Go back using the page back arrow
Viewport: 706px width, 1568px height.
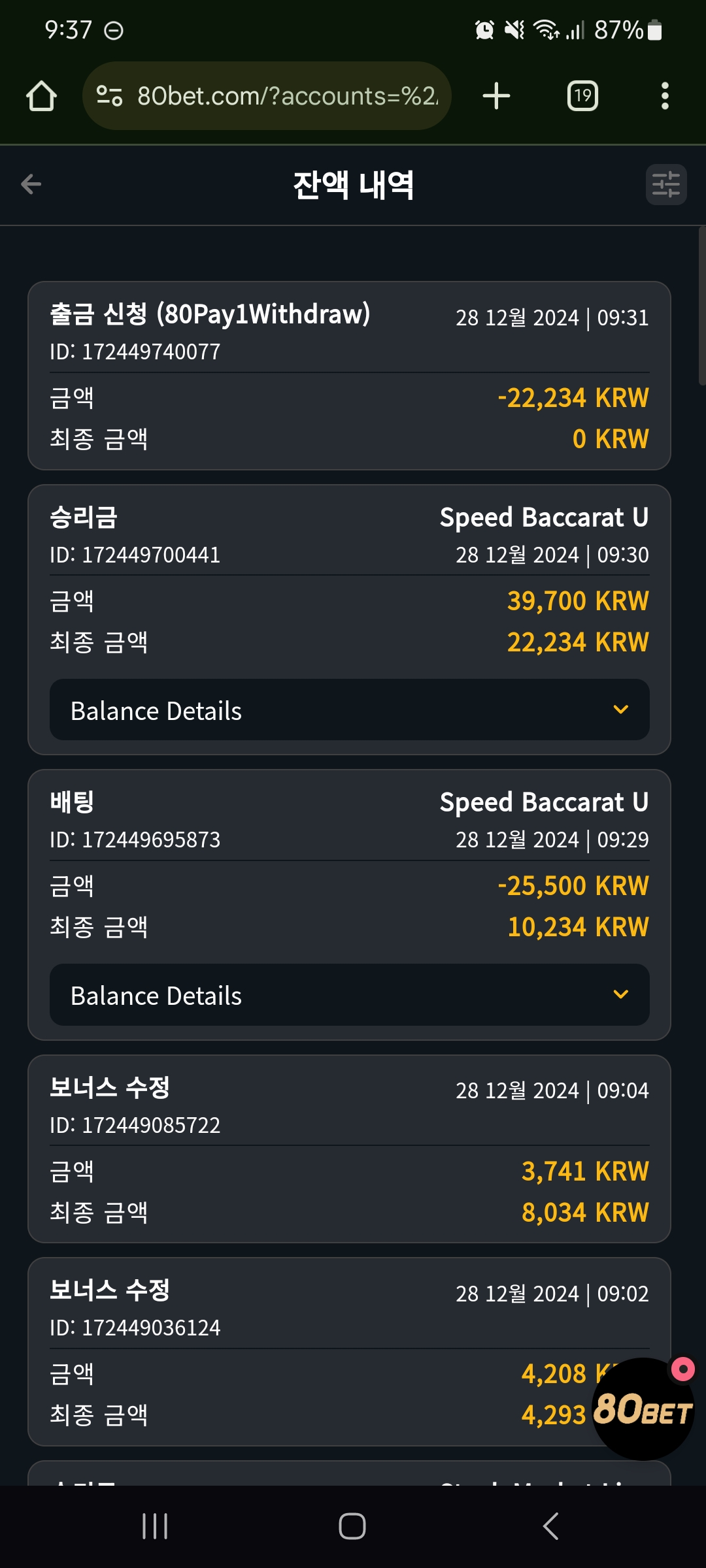click(31, 184)
